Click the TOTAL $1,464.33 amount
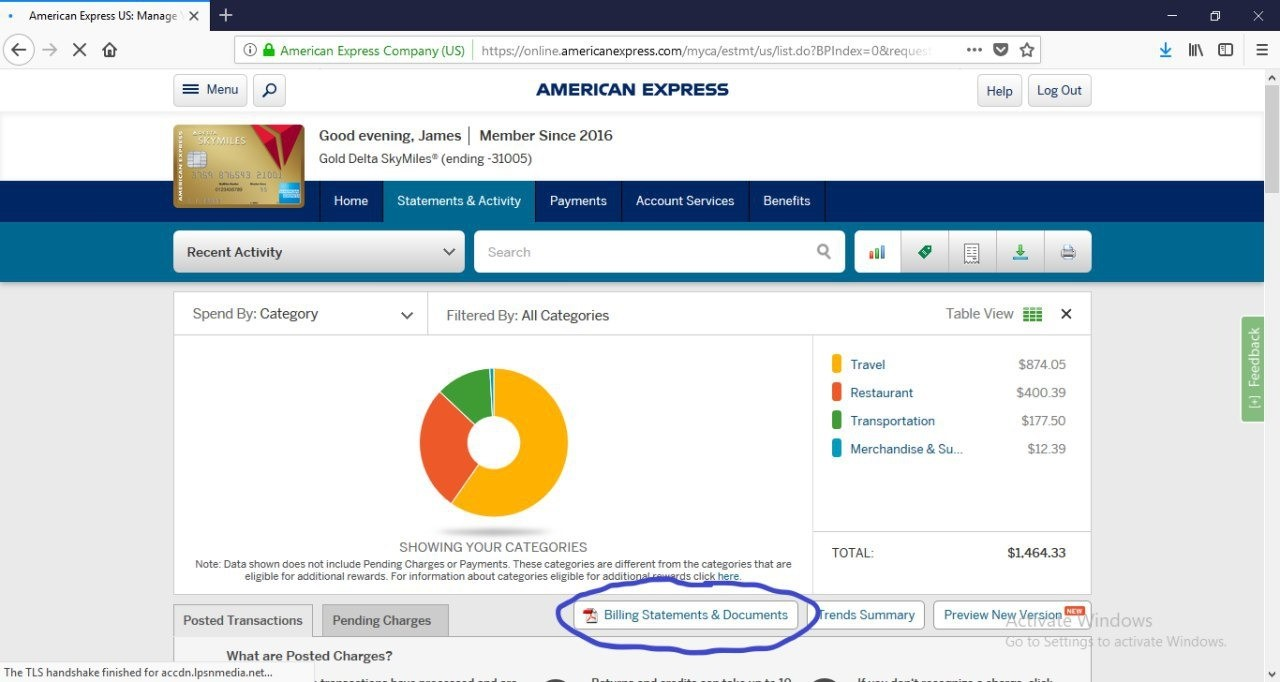Viewport: 1280px width, 682px height. pos(1036,553)
